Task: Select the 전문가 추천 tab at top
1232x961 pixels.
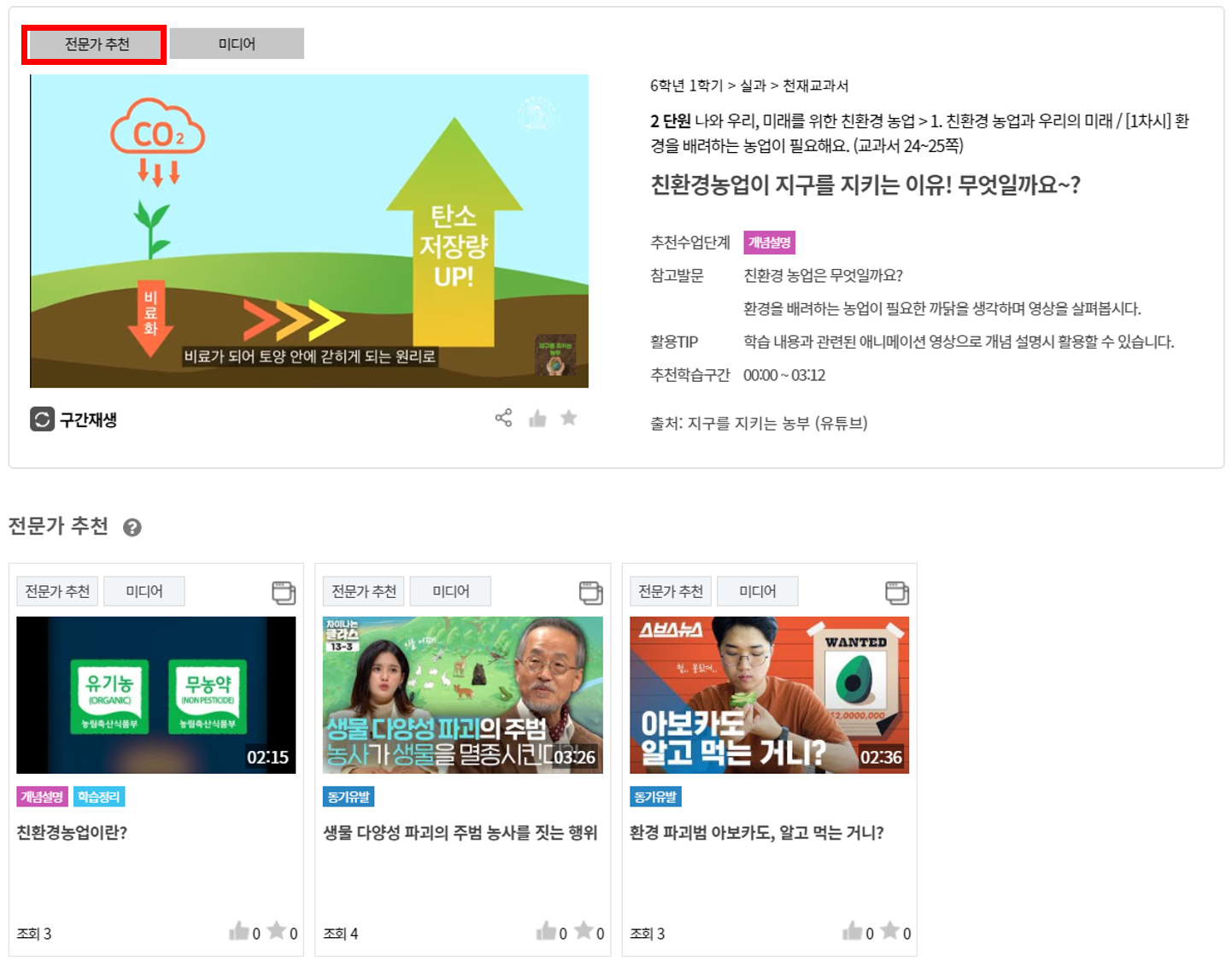Action: pyautogui.click(x=95, y=44)
